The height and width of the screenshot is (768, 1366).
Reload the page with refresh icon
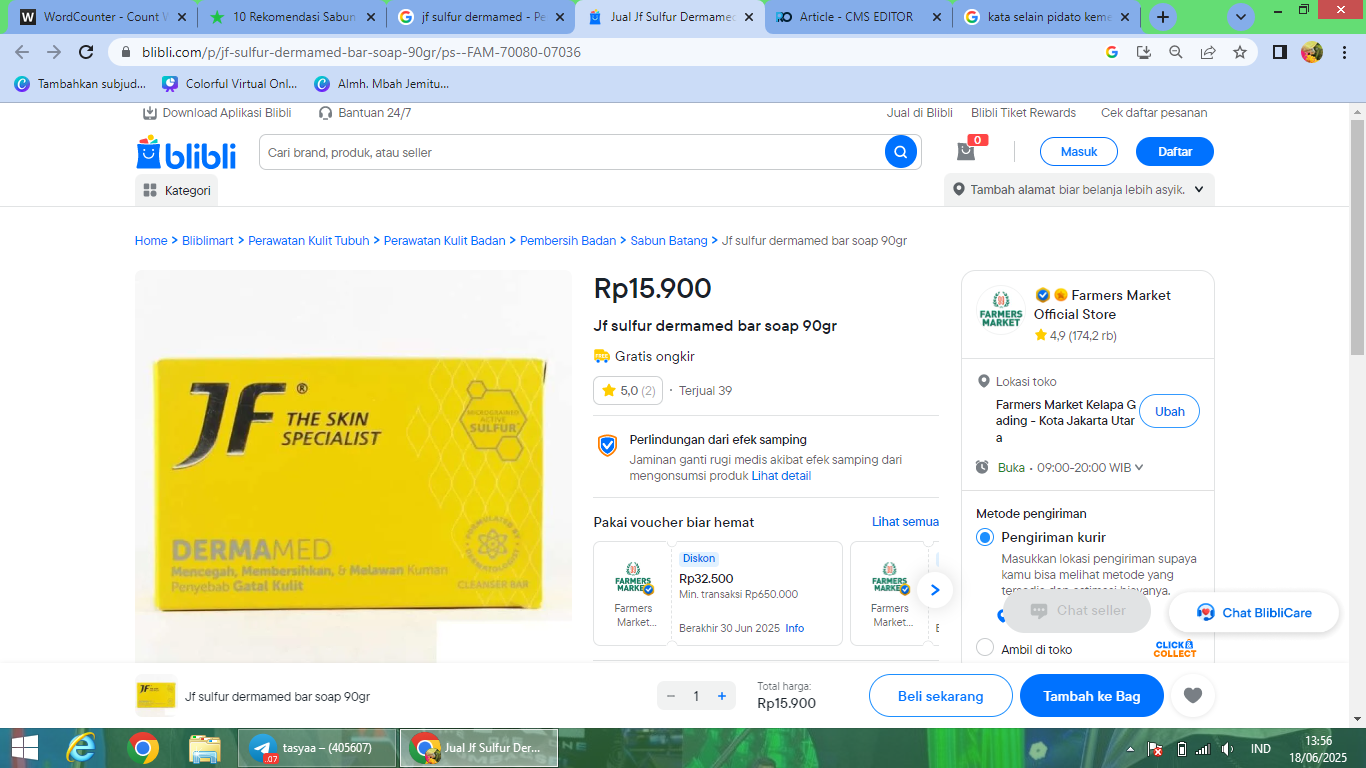click(x=86, y=52)
